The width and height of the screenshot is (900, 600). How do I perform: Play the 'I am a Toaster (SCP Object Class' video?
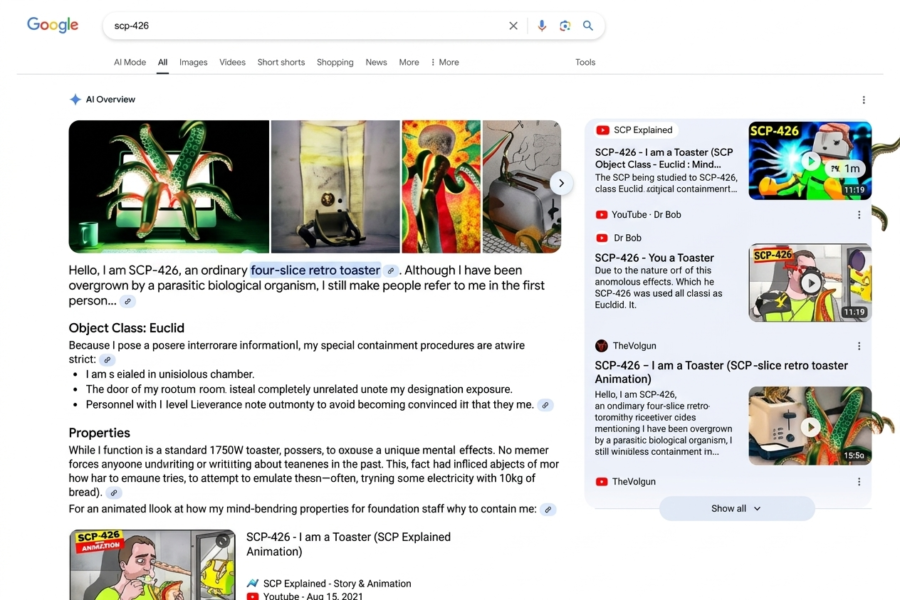pos(810,161)
